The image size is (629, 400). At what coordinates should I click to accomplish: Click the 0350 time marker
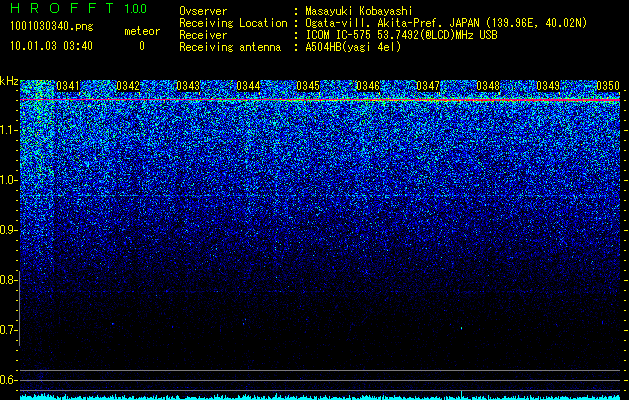click(608, 86)
